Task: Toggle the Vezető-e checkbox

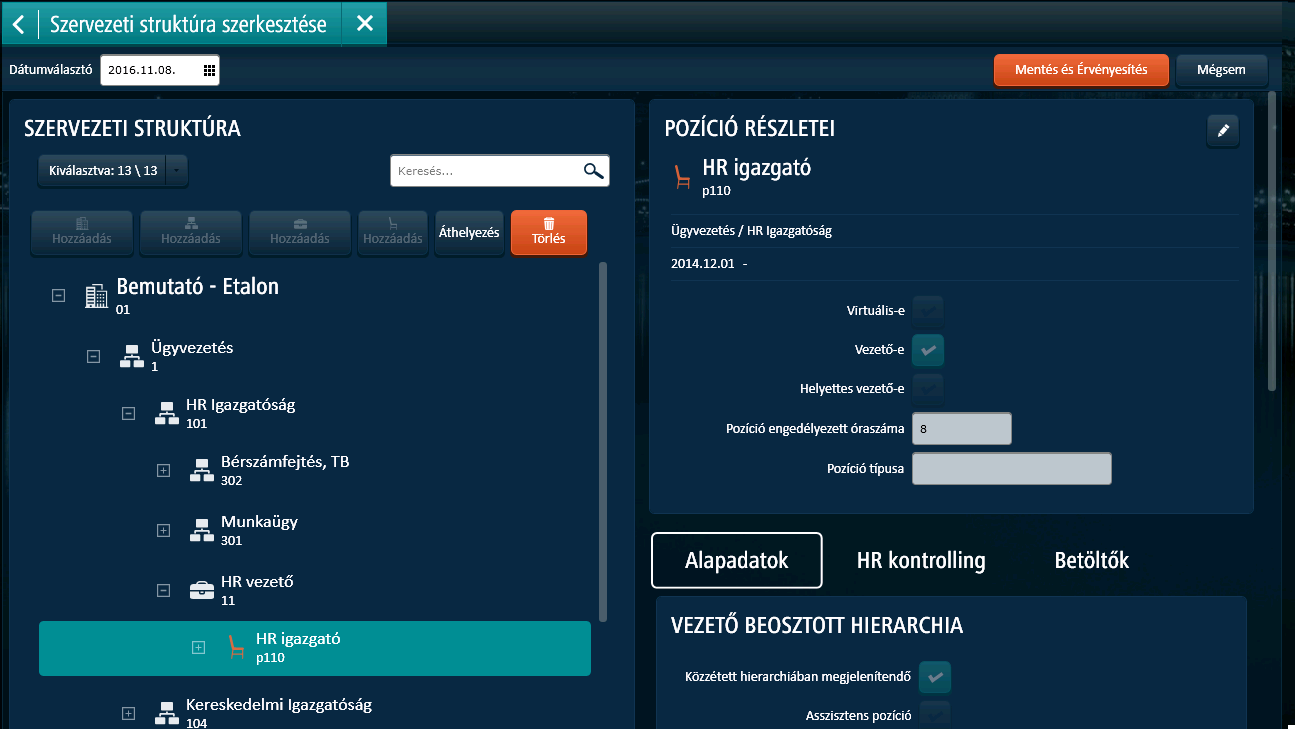Action: click(928, 350)
